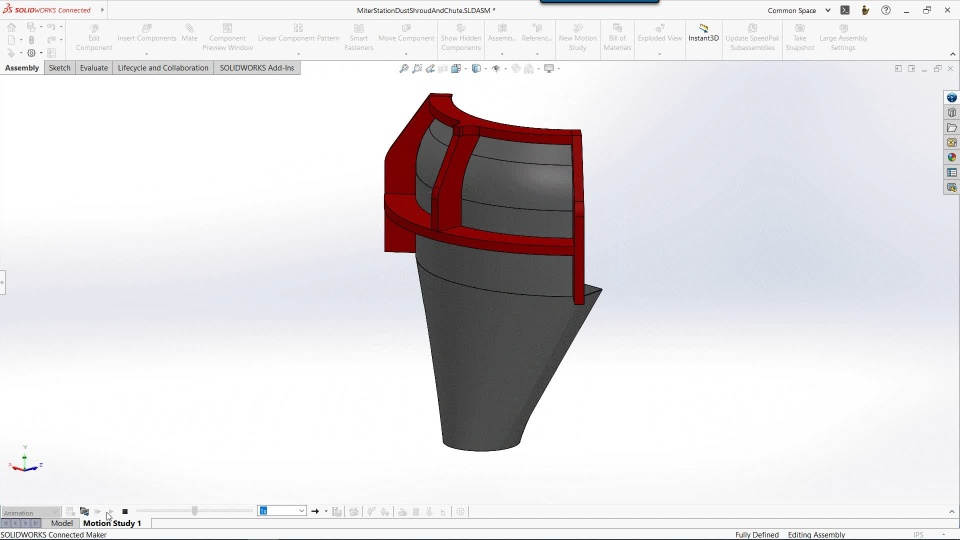
Task: Play the motion study animation
Action: pos(111,511)
